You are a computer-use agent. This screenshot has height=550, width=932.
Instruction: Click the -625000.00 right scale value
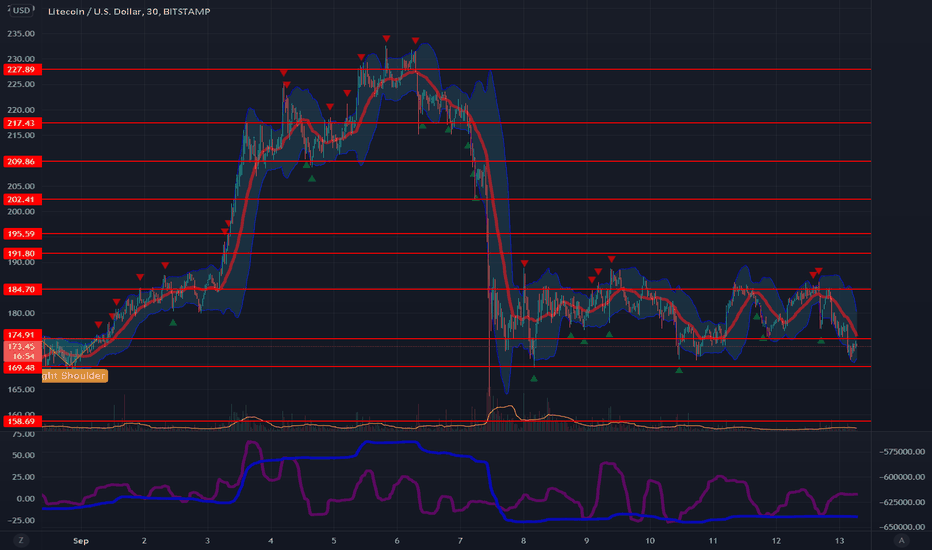[902, 502]
